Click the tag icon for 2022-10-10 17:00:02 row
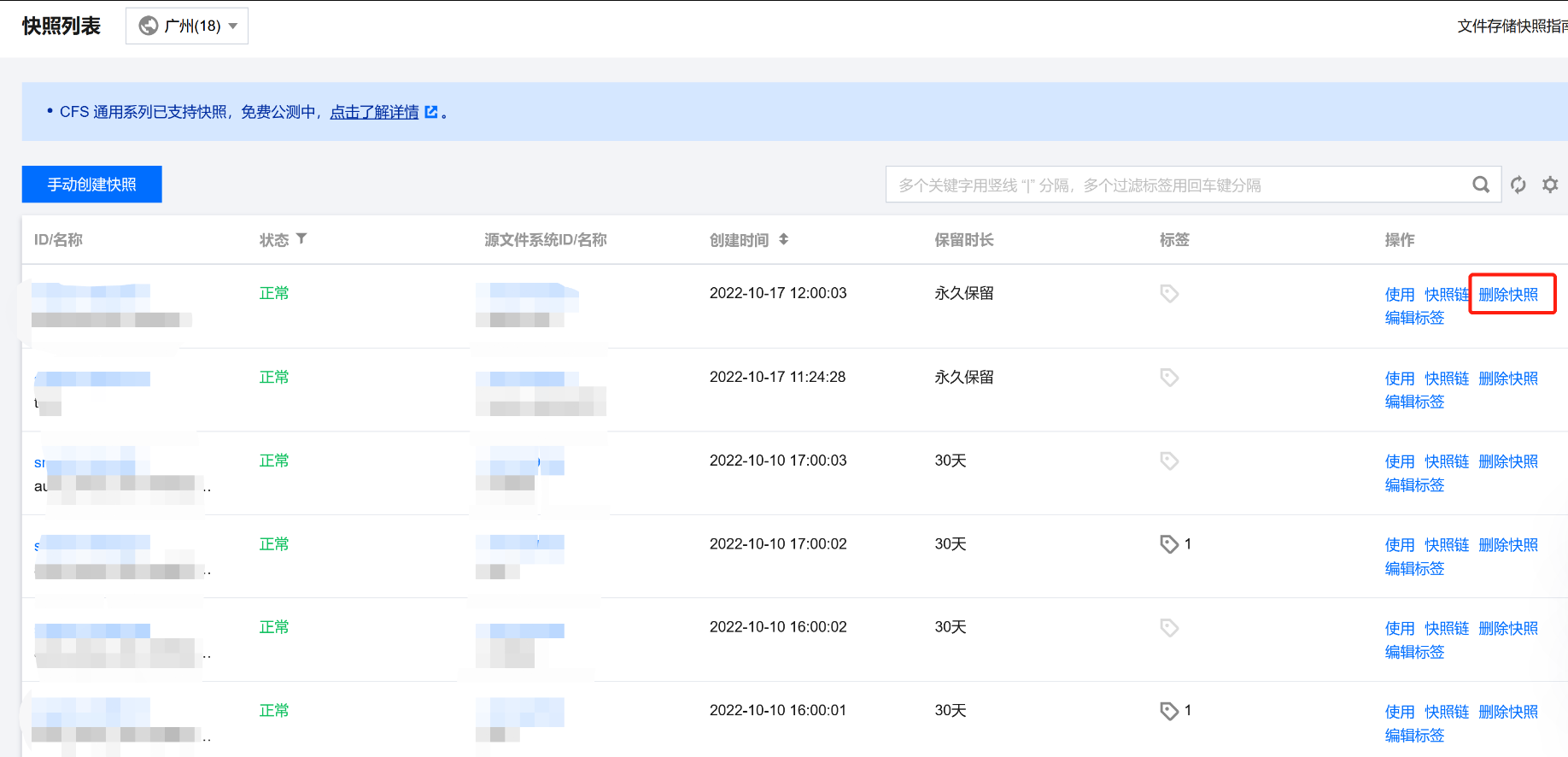The image size is (1568, 757). [1169, 544]
